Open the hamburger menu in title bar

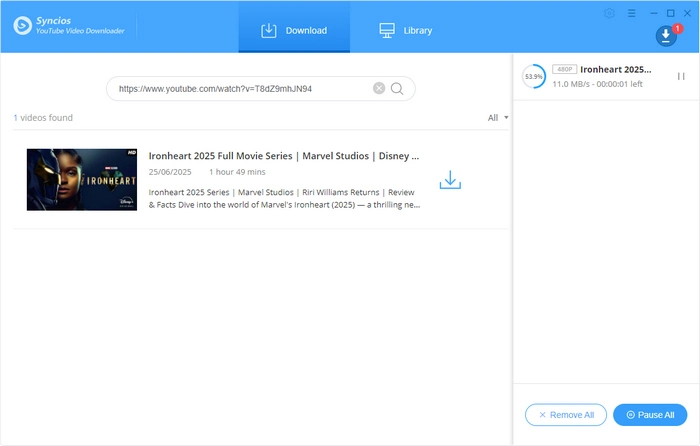[x=630, y=13]
